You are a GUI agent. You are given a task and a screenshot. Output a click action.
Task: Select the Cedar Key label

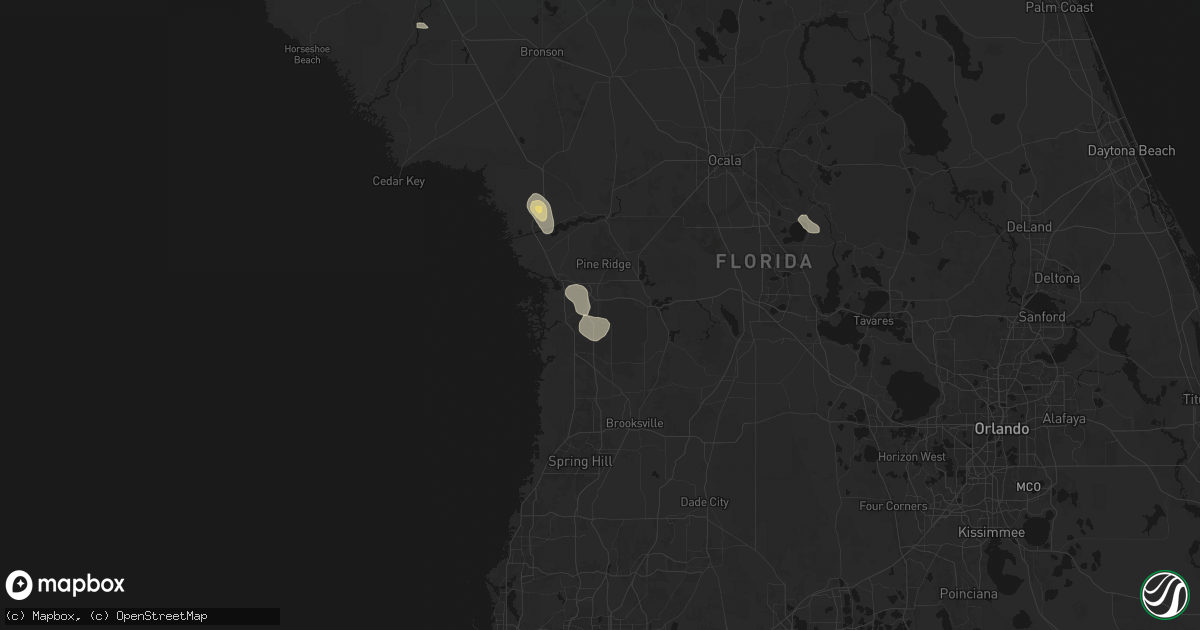pyautogui.click(x=398, y=182)
